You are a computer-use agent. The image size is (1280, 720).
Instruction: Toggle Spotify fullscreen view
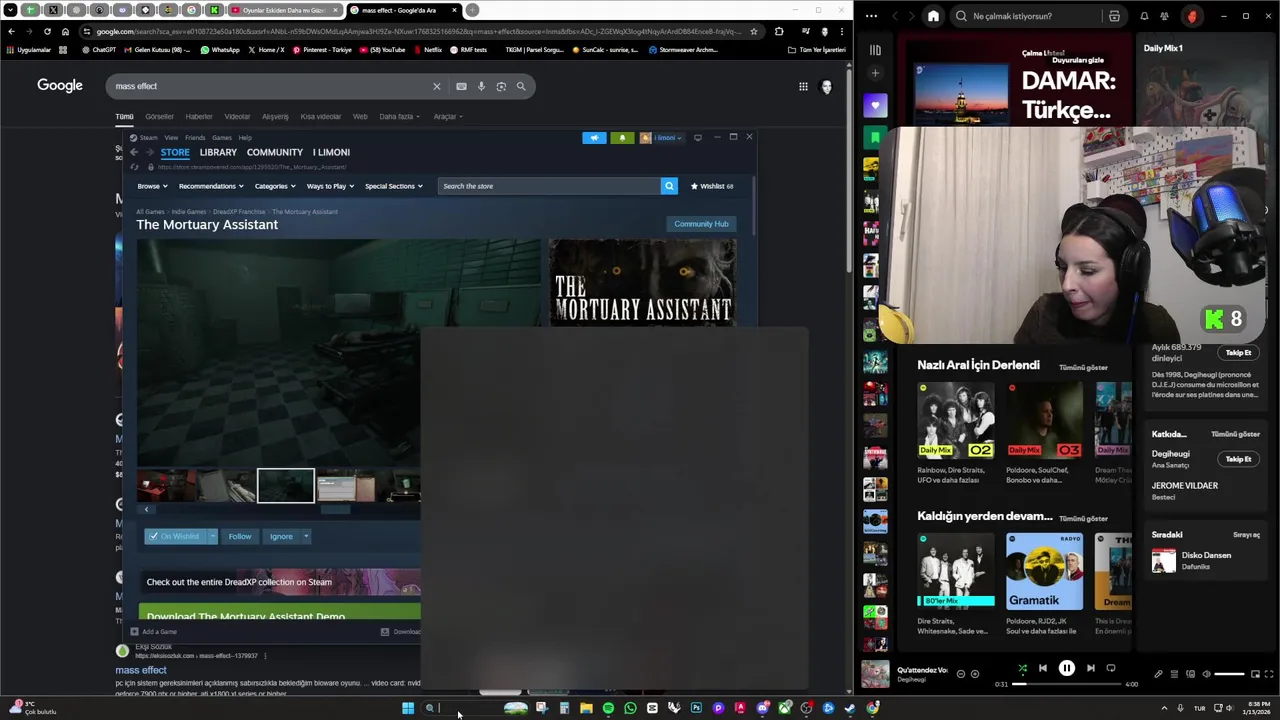point(1269,674)
